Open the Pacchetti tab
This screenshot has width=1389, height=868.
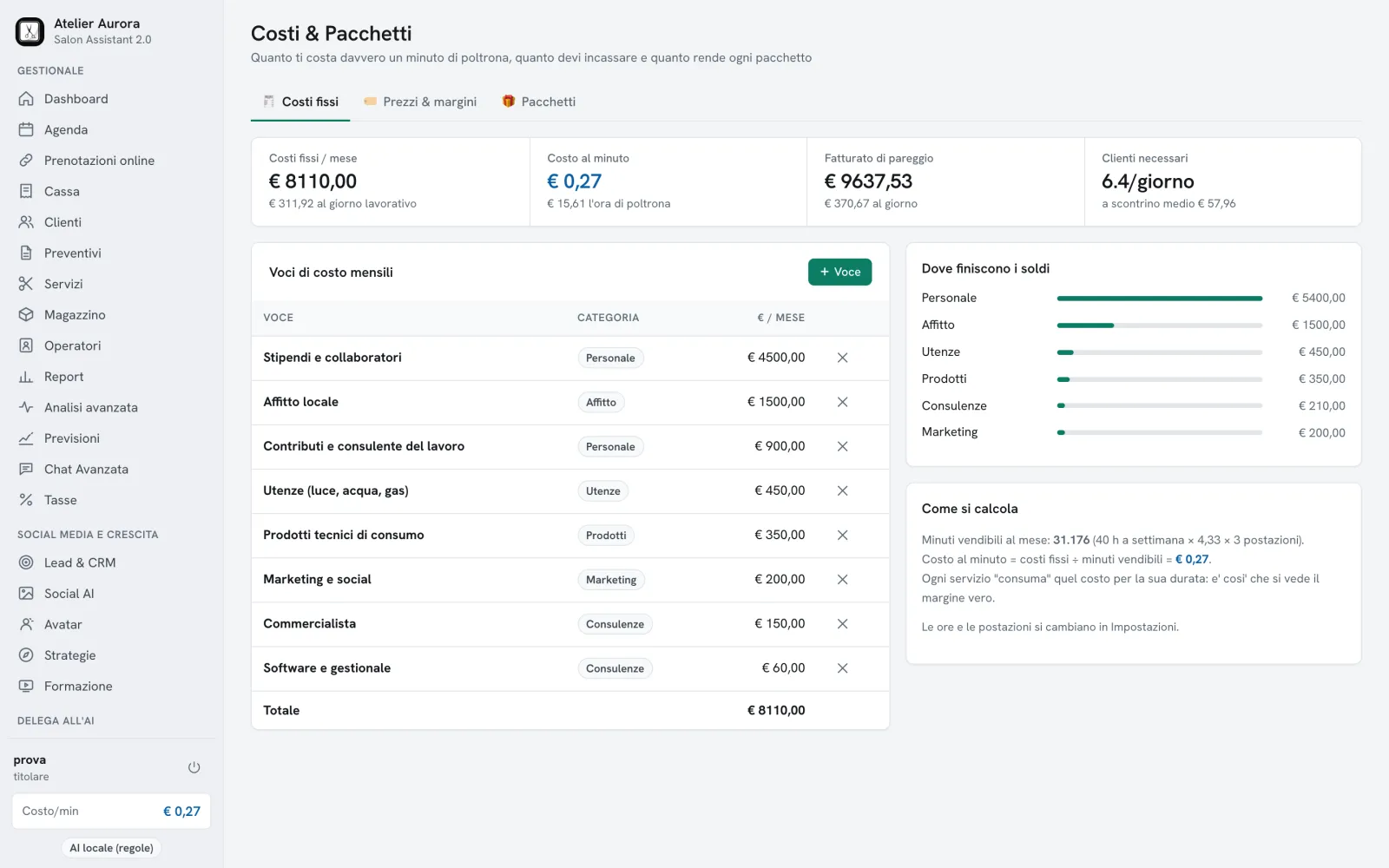coord(539,102)
